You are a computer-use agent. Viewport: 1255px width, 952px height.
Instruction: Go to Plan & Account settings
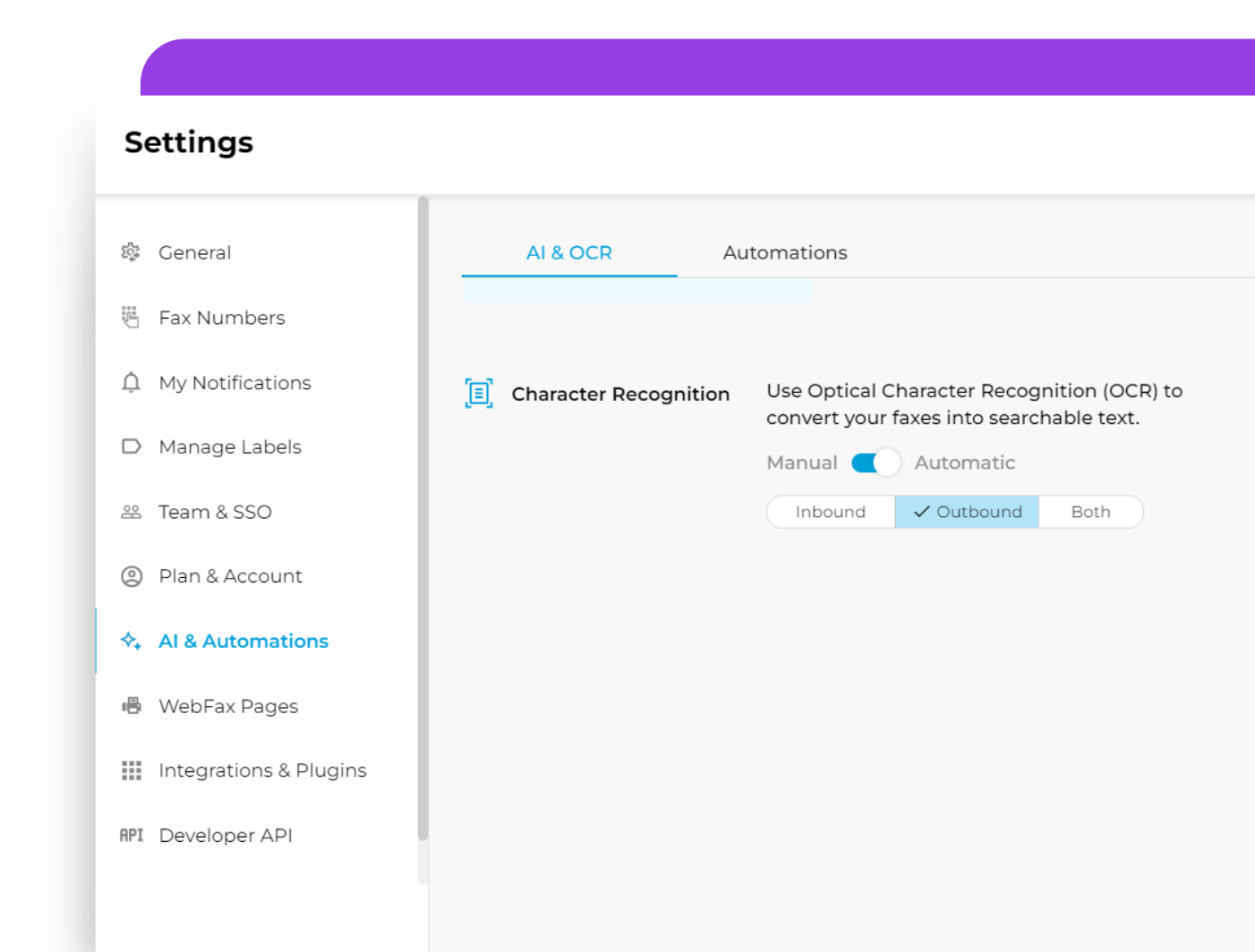tap(230, 576)
